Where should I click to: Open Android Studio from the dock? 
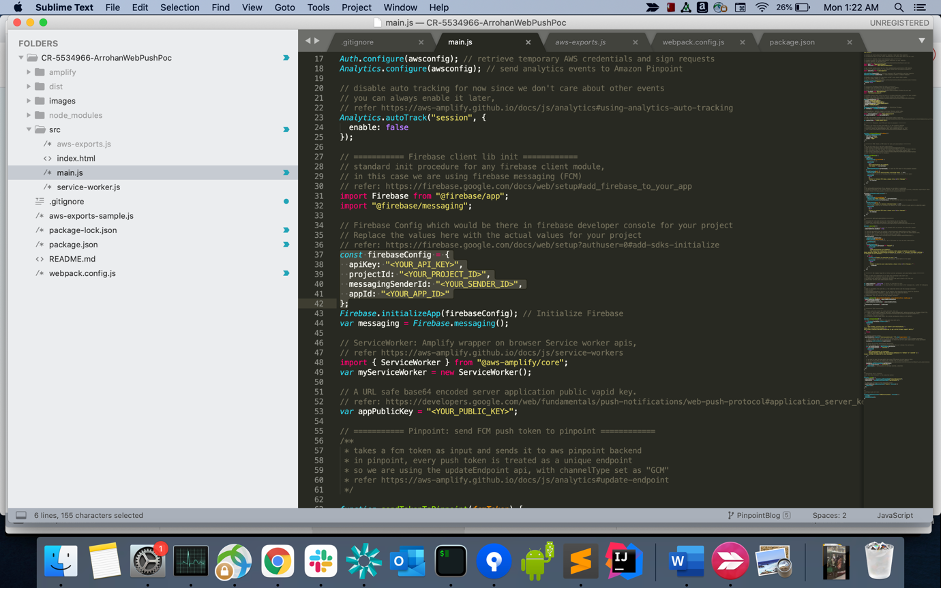(x=537, y=562)
